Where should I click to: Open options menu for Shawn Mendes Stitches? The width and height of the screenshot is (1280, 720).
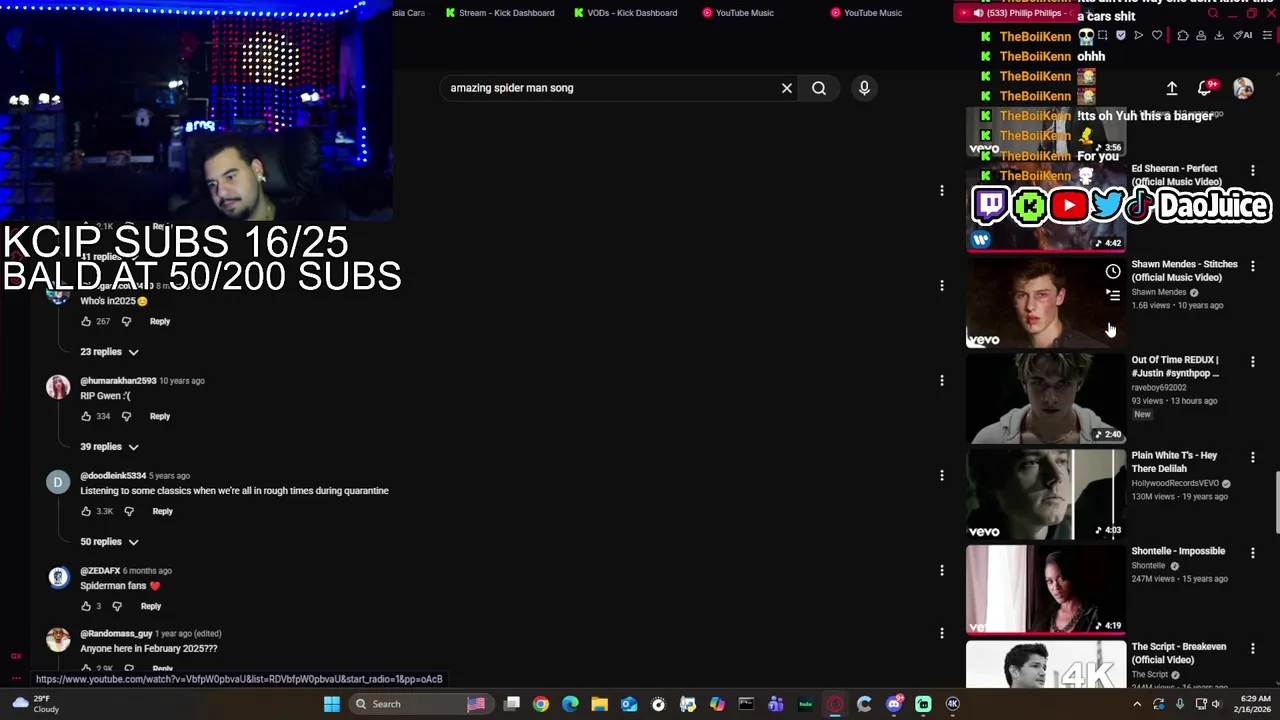coord(1253,266)
